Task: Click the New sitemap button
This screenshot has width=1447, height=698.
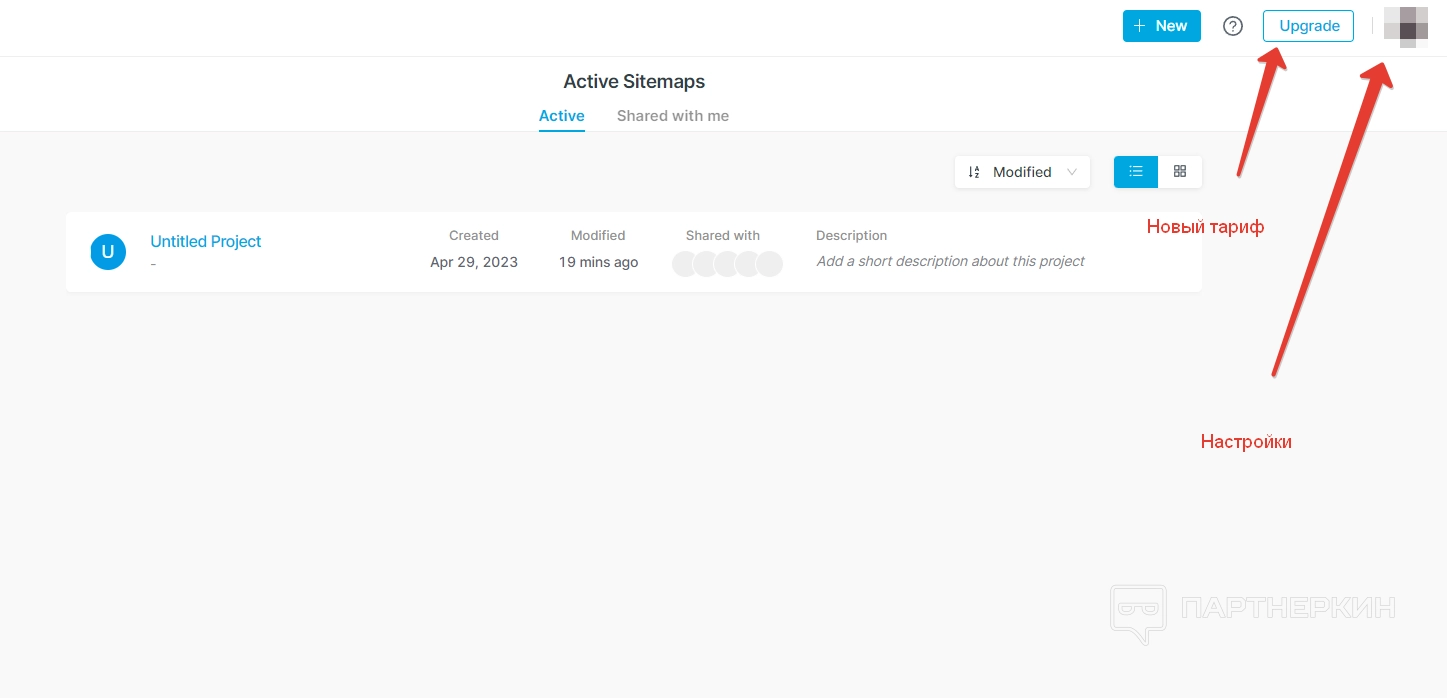Action: [1161, 26]
